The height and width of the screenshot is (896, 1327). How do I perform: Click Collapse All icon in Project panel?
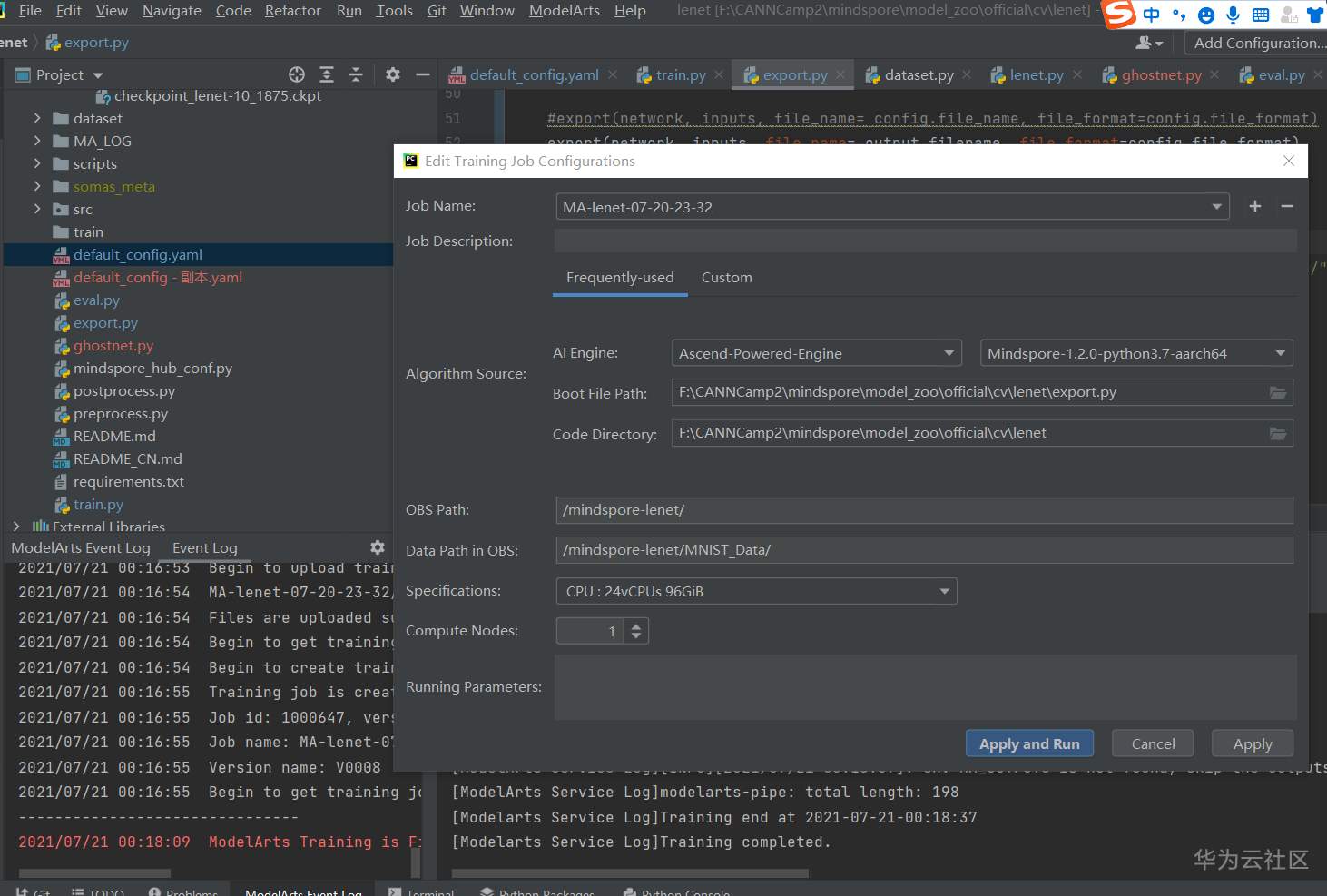coord(356,74)
